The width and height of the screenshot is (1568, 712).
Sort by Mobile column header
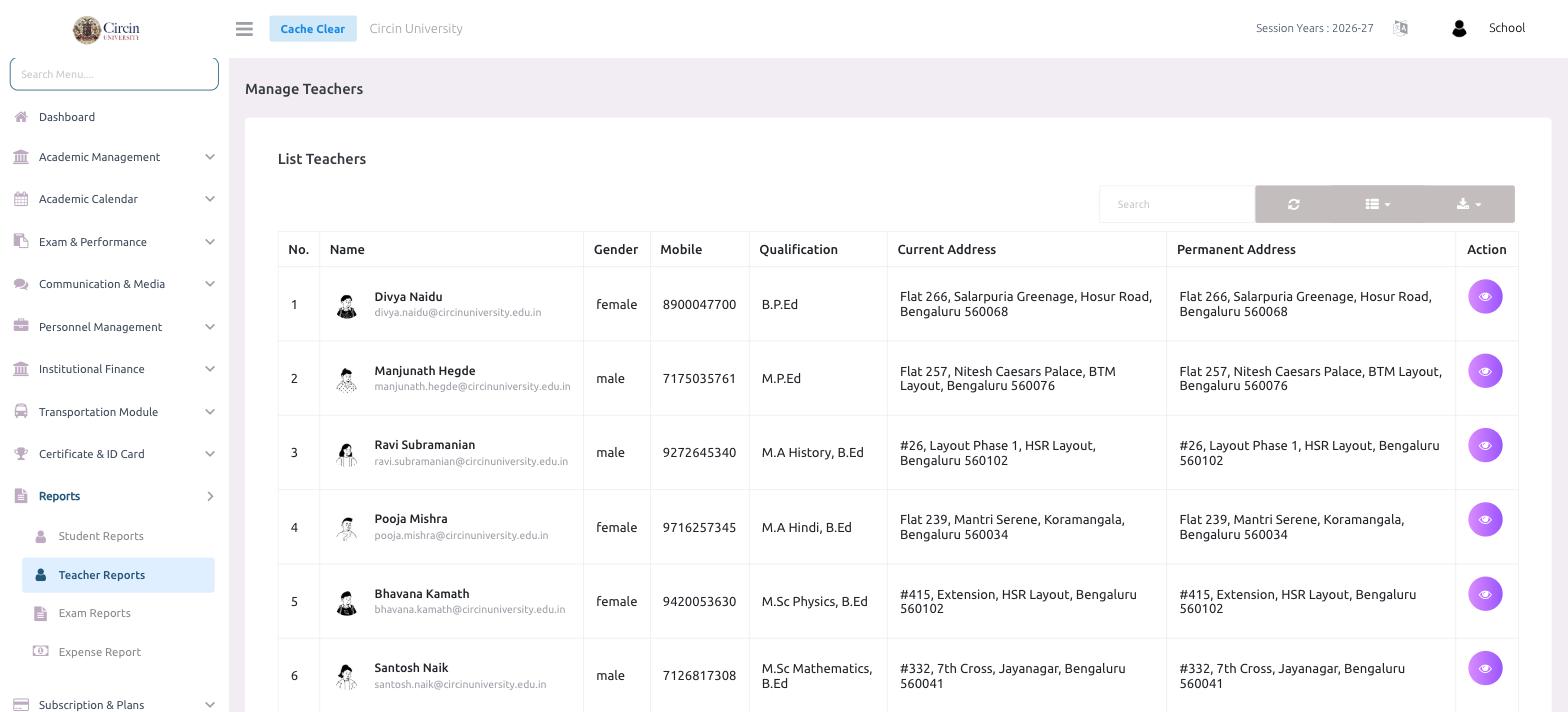700,249
